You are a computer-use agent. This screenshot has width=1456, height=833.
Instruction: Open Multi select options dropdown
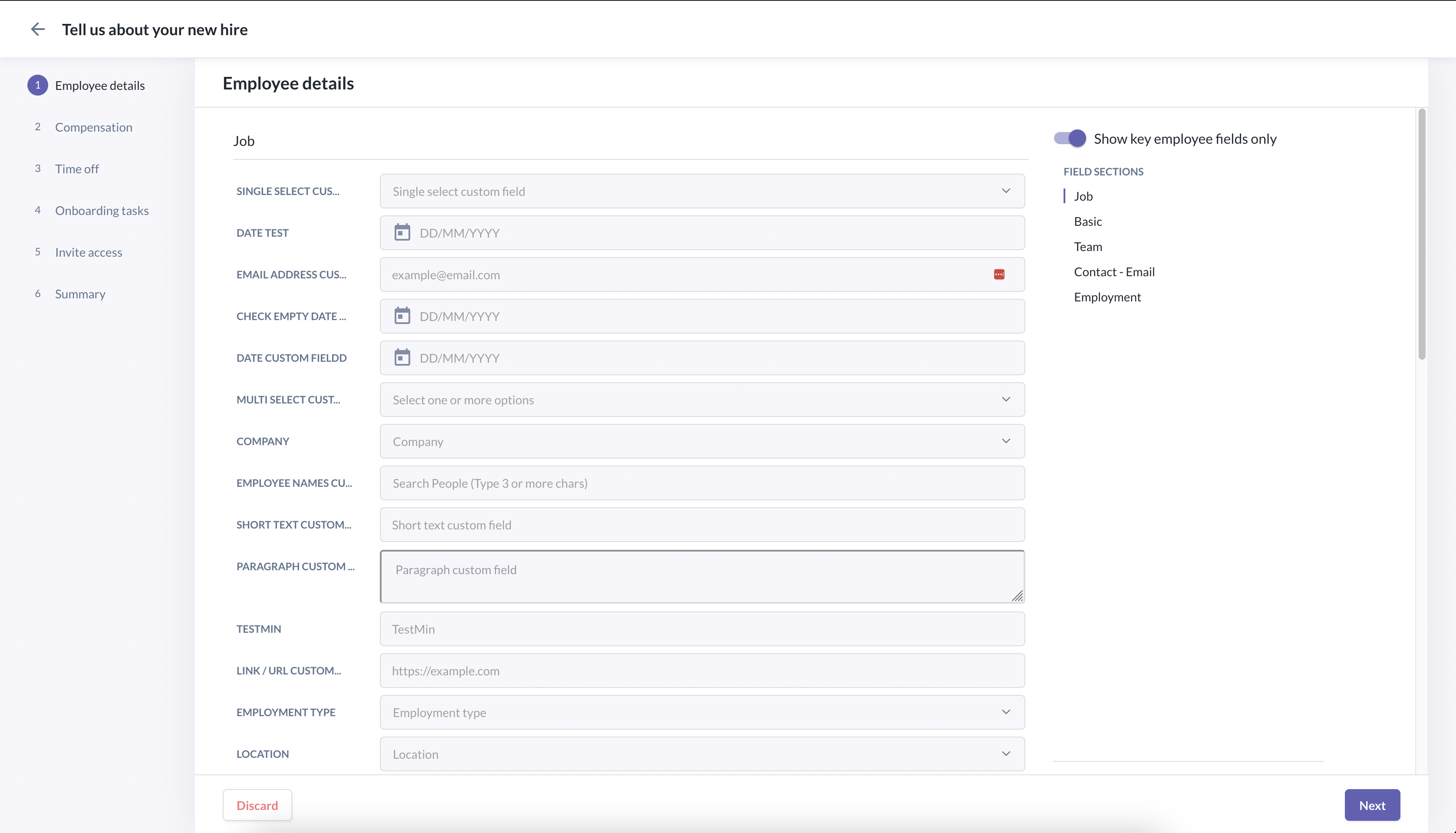click(702, 399)
